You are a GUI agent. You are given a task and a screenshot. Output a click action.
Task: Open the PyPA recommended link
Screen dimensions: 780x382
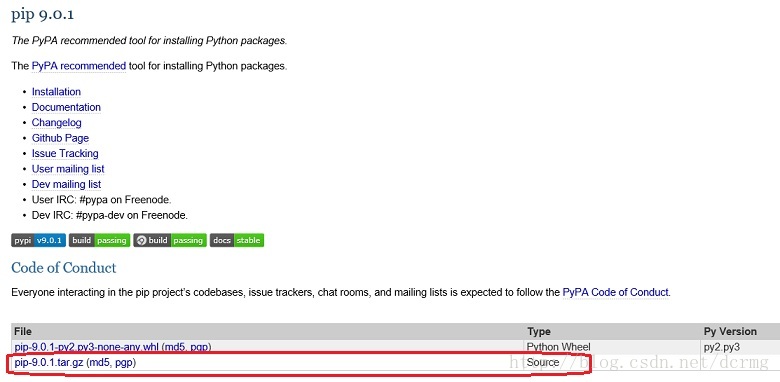(79, 66)
